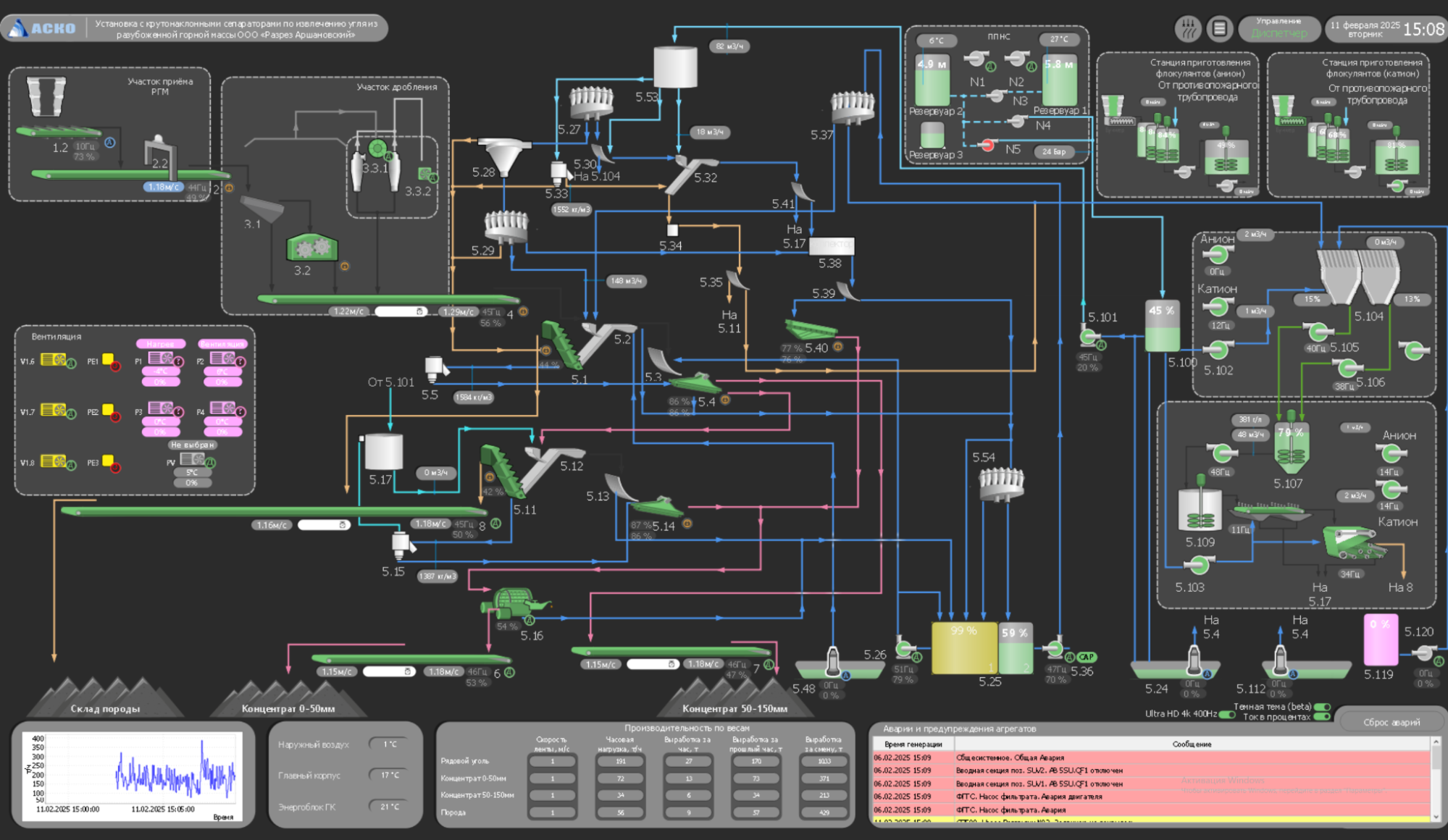Screen dimensions: 1448x840
Task: Open the ventilation/heating icon in top bar
Action: [1188, 29]
